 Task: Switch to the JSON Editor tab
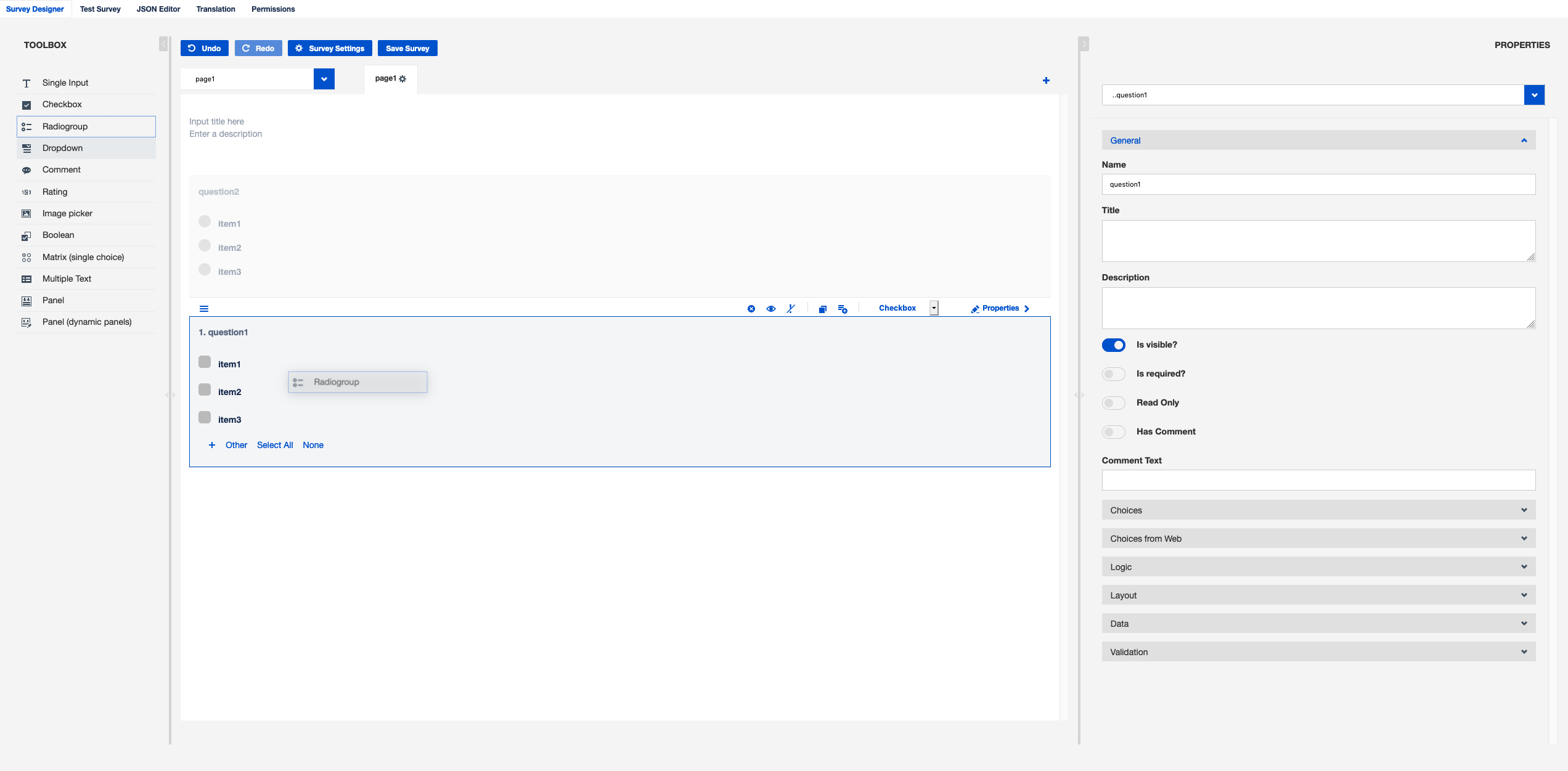pos(158,9)
